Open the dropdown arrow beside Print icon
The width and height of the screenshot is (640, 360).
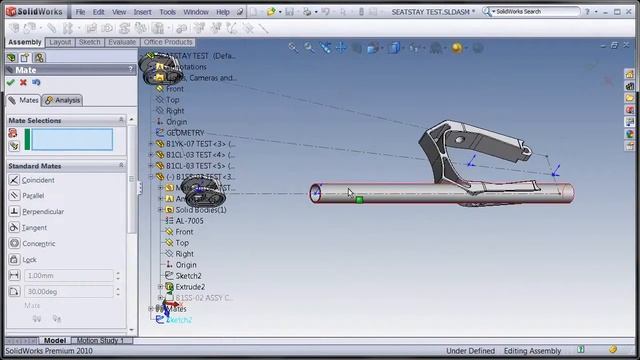coord(316,12)
